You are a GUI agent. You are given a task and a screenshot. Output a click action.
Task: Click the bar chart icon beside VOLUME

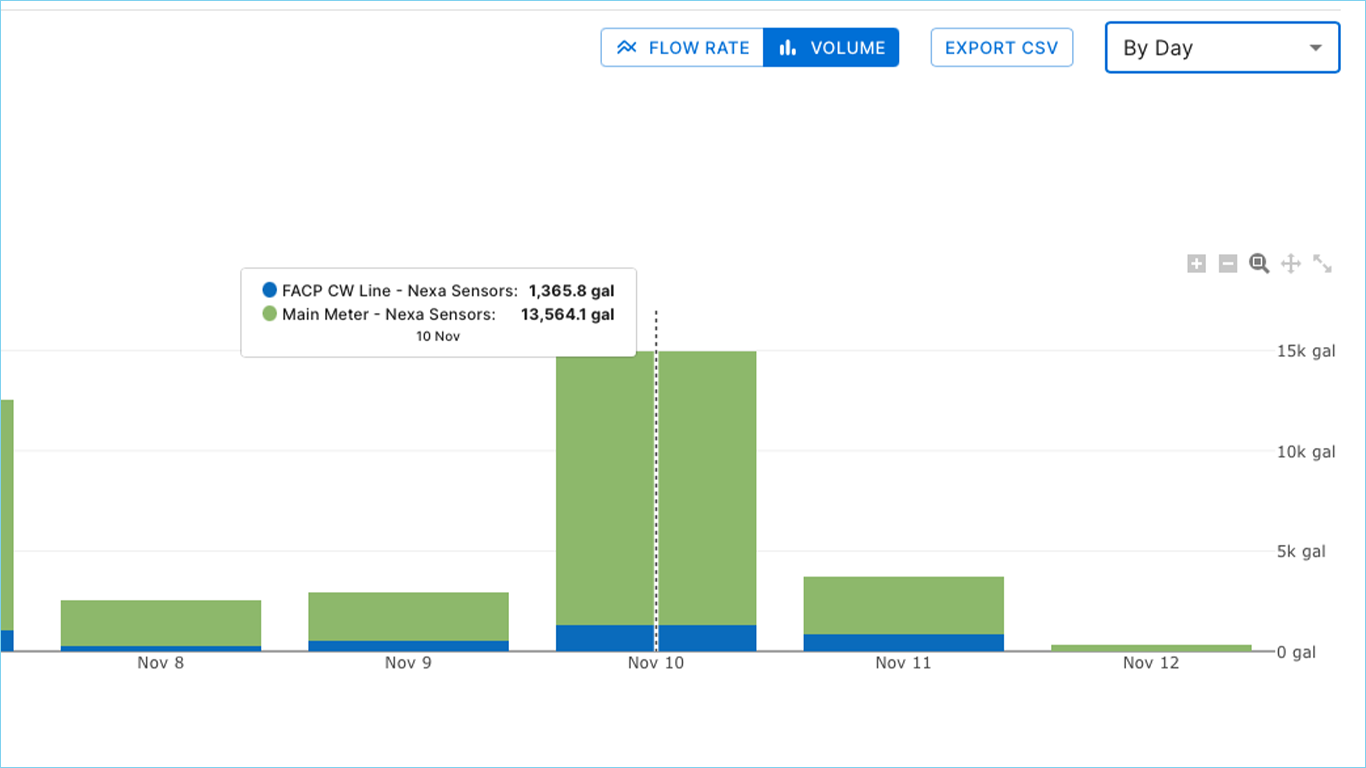[x=788, y=48]
